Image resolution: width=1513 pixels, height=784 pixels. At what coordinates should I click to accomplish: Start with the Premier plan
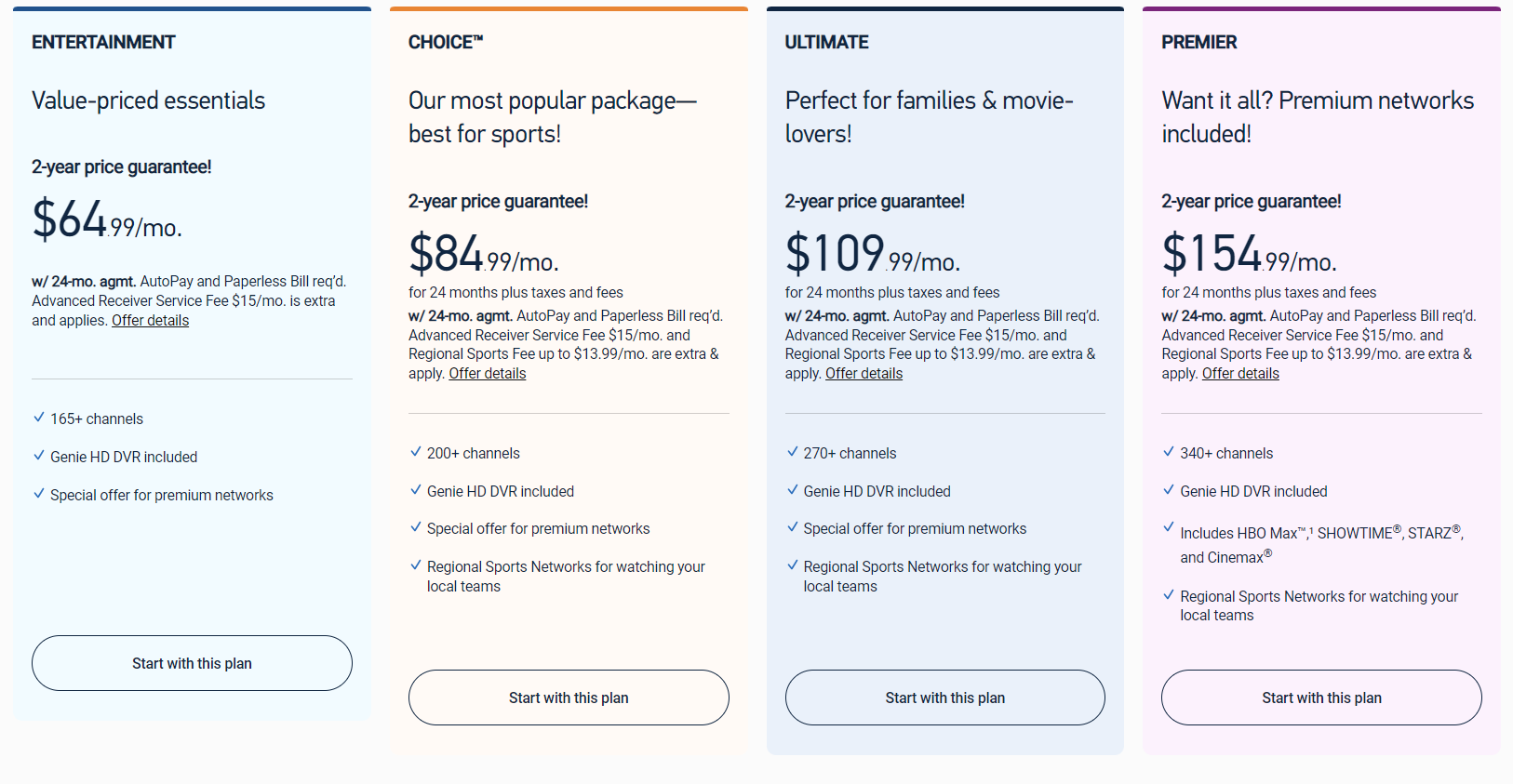[x=1321, y=698]
